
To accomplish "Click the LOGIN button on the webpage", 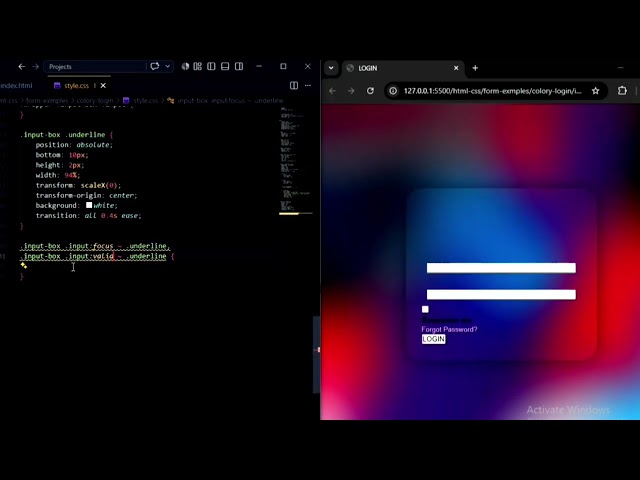I will (x=433, y=339).
